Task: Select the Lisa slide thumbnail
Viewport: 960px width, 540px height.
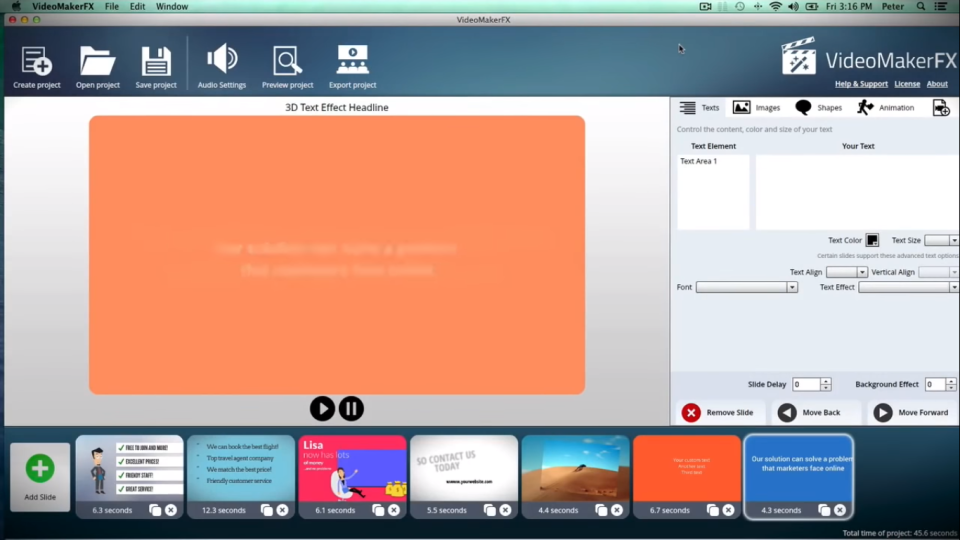Action: point(352,468)
